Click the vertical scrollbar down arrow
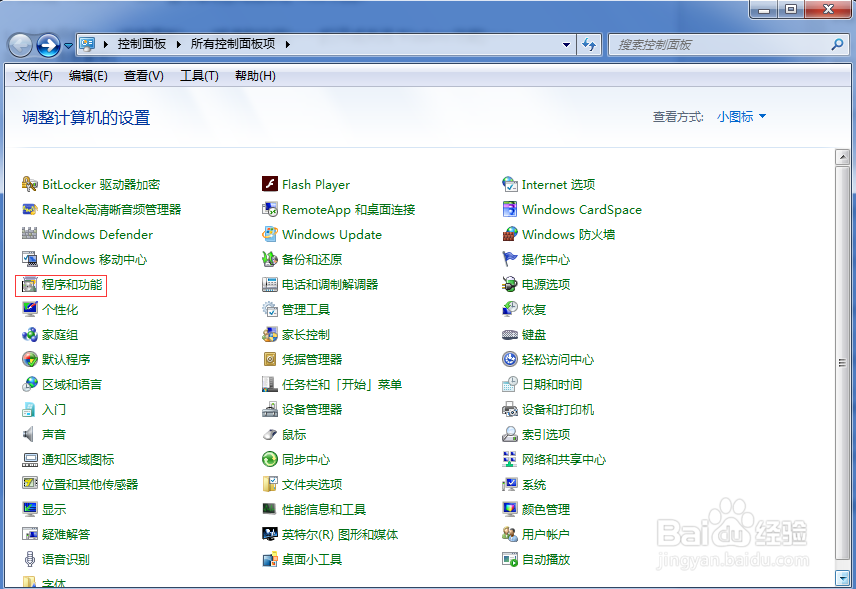This screenshot has width=856, height=589. (x=842, y=578)
